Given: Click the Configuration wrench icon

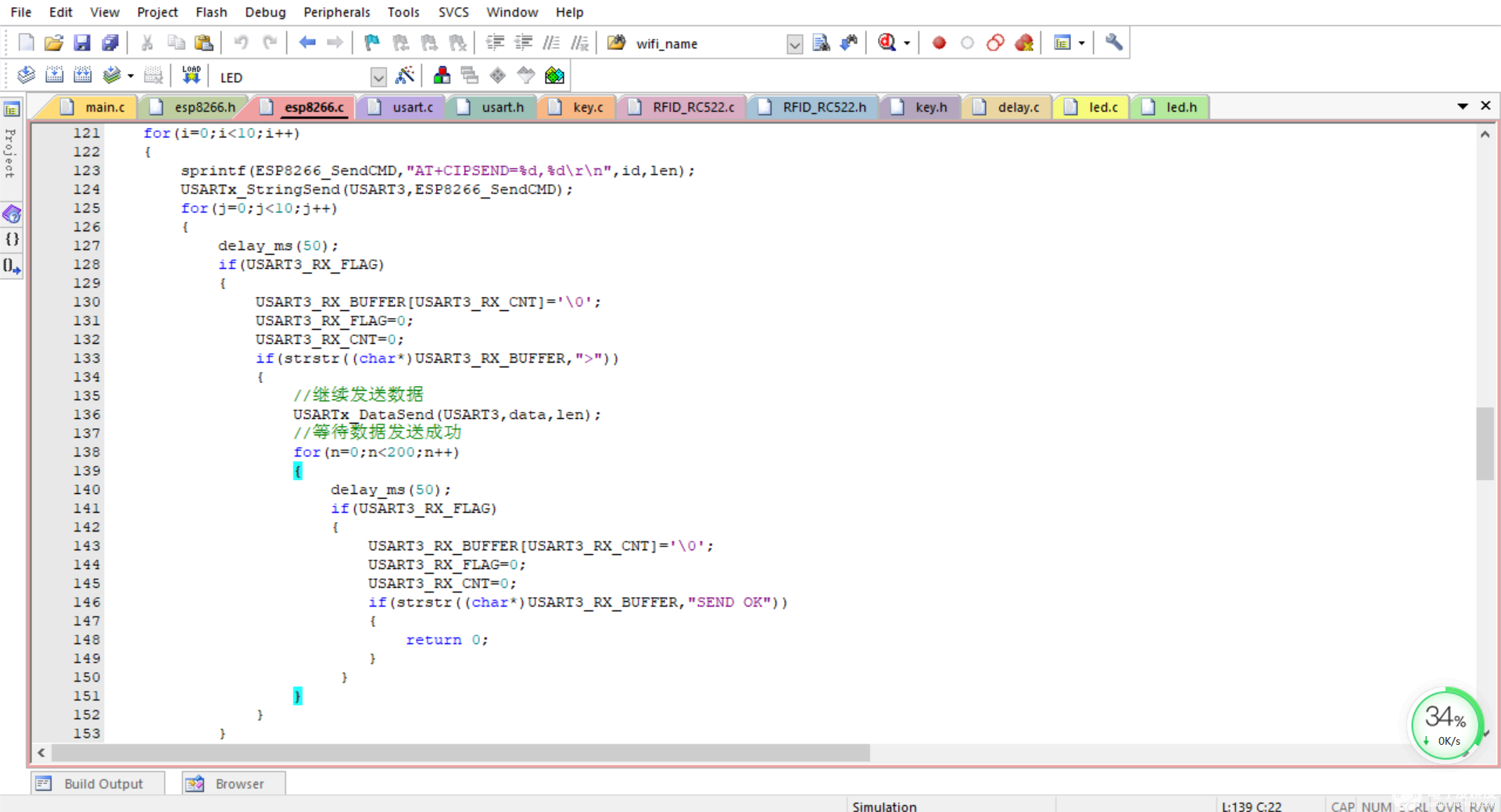Looking at the screenshot, I should [1114, 43].
